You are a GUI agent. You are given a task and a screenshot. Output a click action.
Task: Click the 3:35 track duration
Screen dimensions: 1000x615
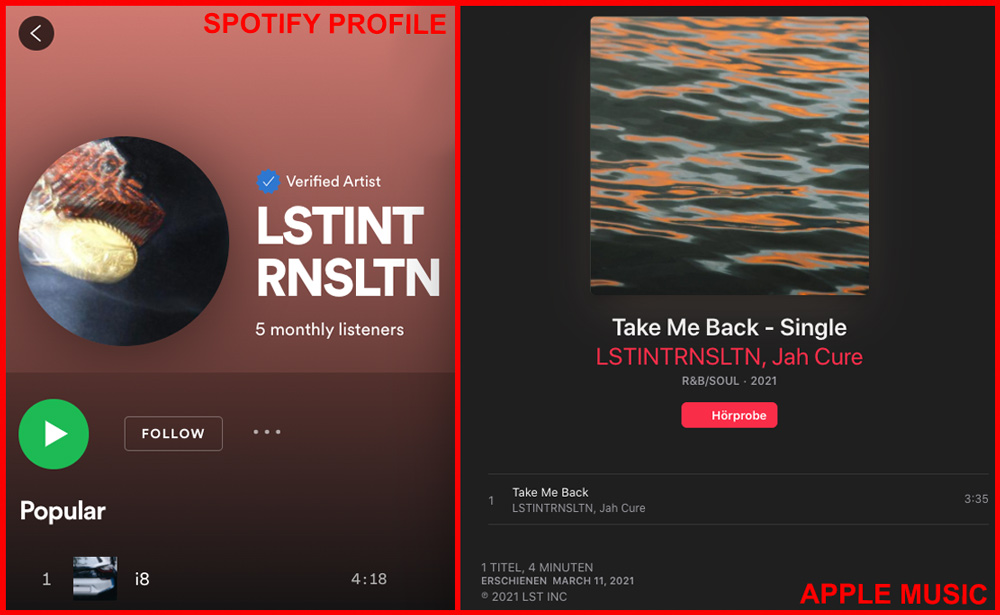coord(976,499)
